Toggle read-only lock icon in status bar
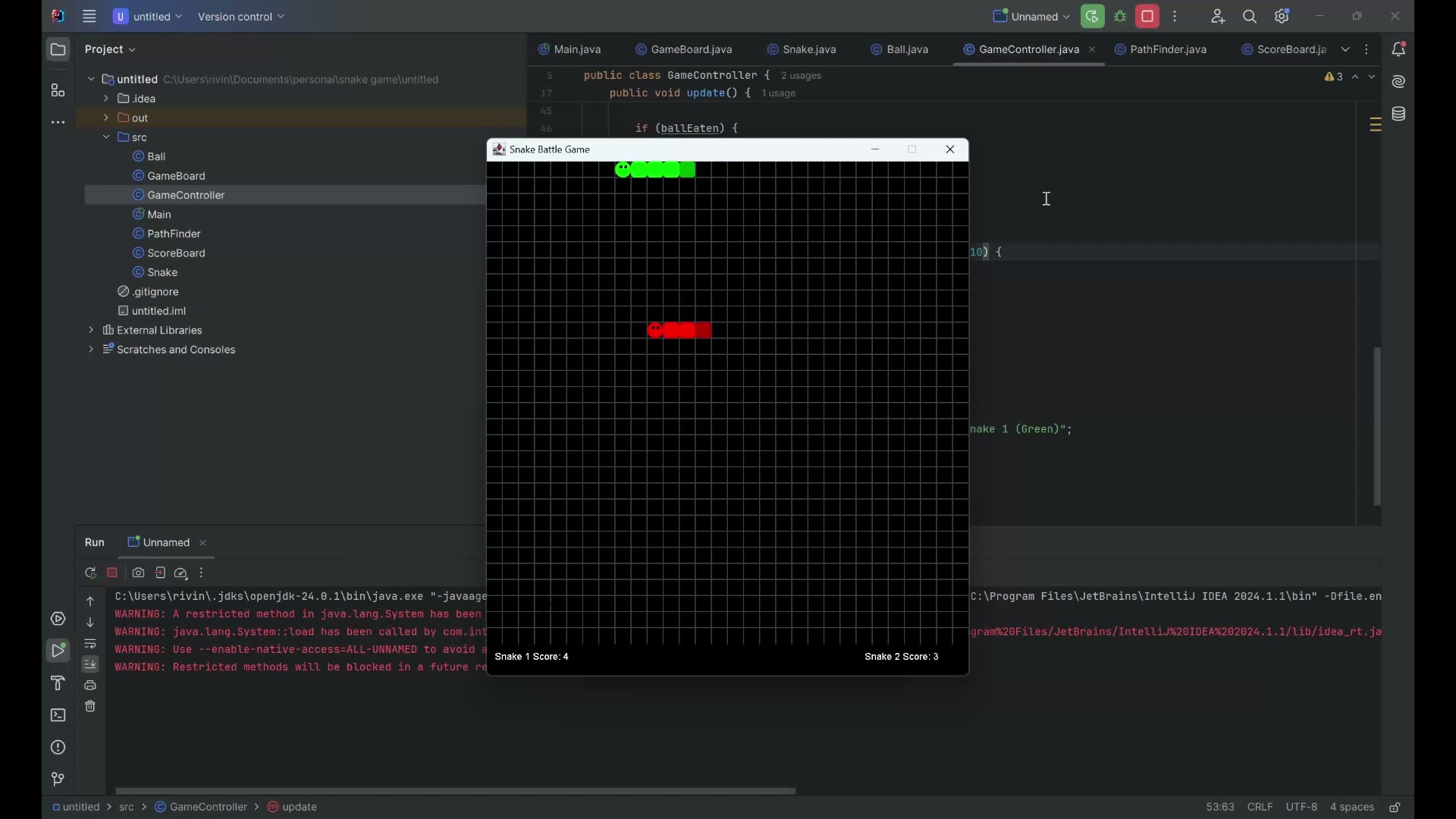Image resolution: width=1456 pixels, height=819 pixels. tap(1396, 808)
